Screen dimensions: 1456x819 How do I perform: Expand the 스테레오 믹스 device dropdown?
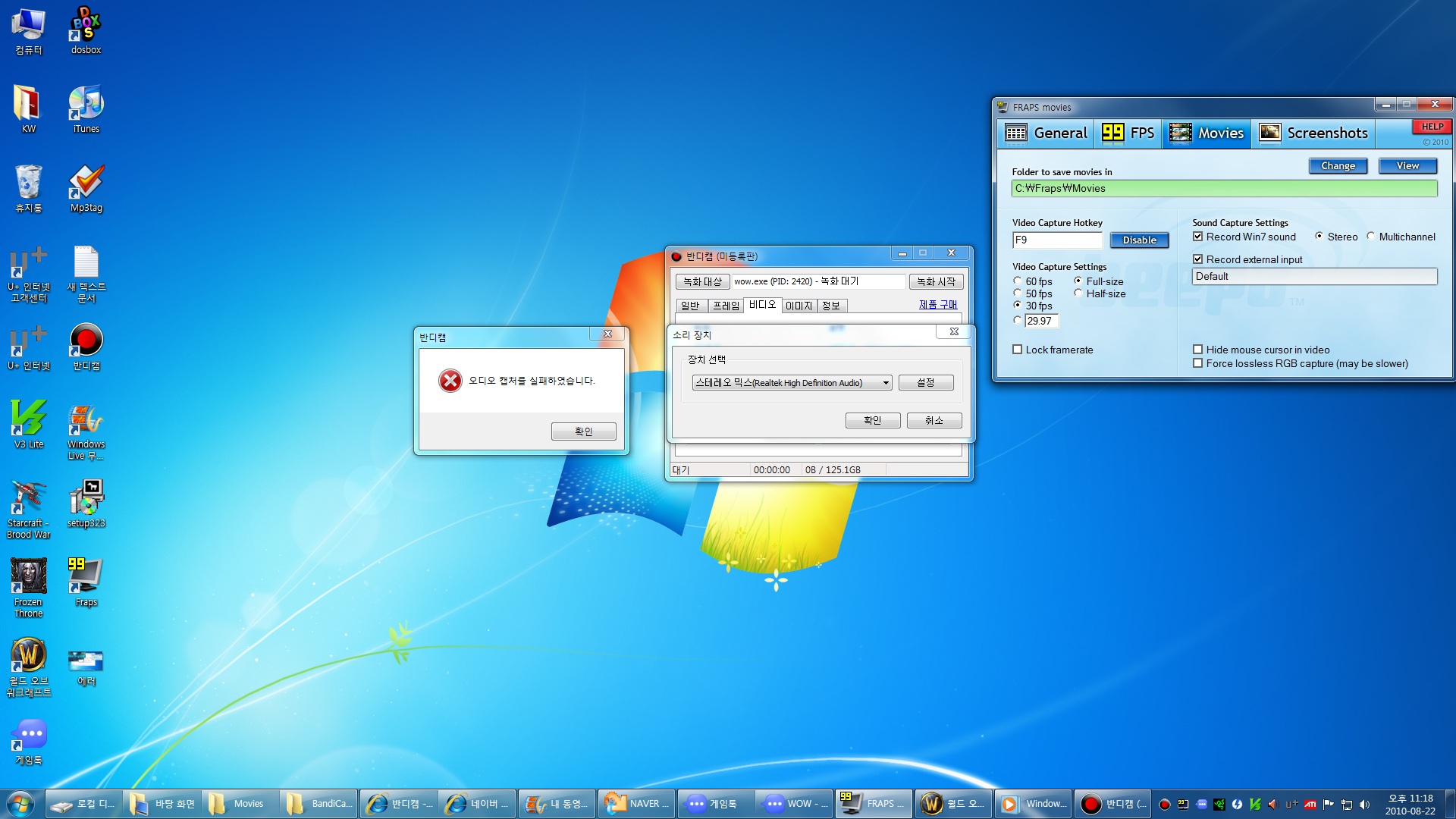[792, 383]
